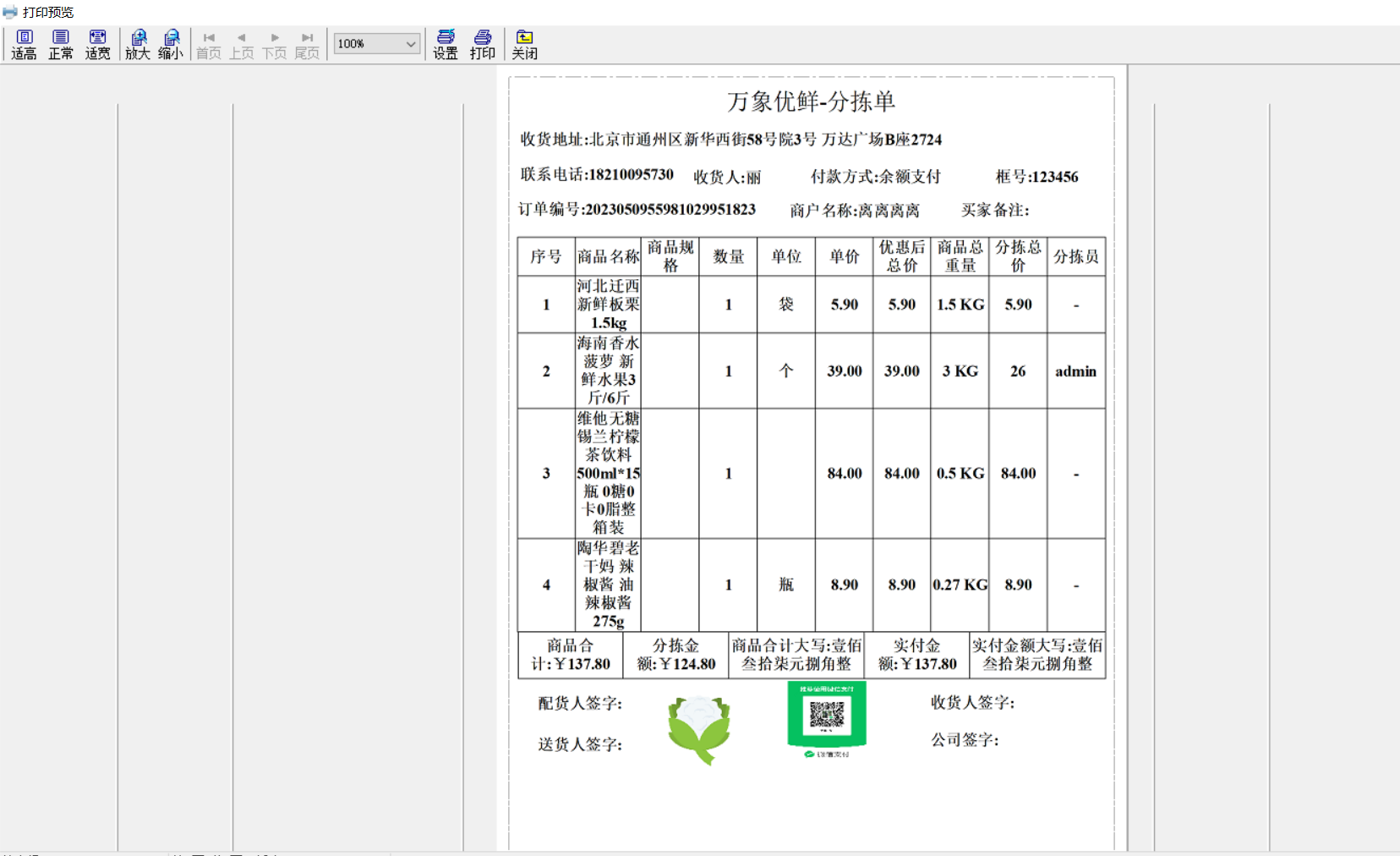This screenshot has width=1400, height=856.
Task: Zoom out with the 缩小 icon
Action: [171, 44]
